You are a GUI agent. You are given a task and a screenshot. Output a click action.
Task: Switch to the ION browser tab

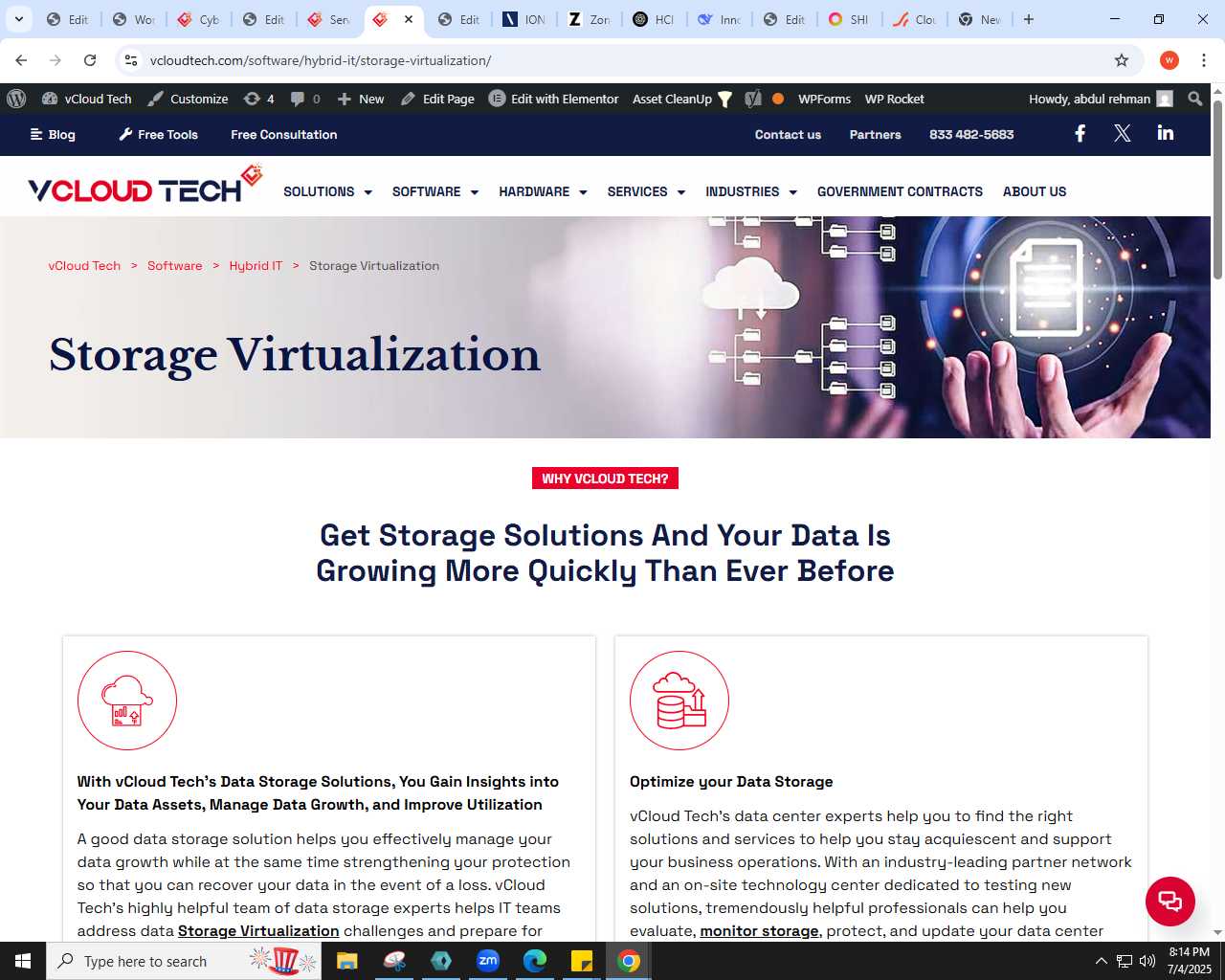click(524, 19)
